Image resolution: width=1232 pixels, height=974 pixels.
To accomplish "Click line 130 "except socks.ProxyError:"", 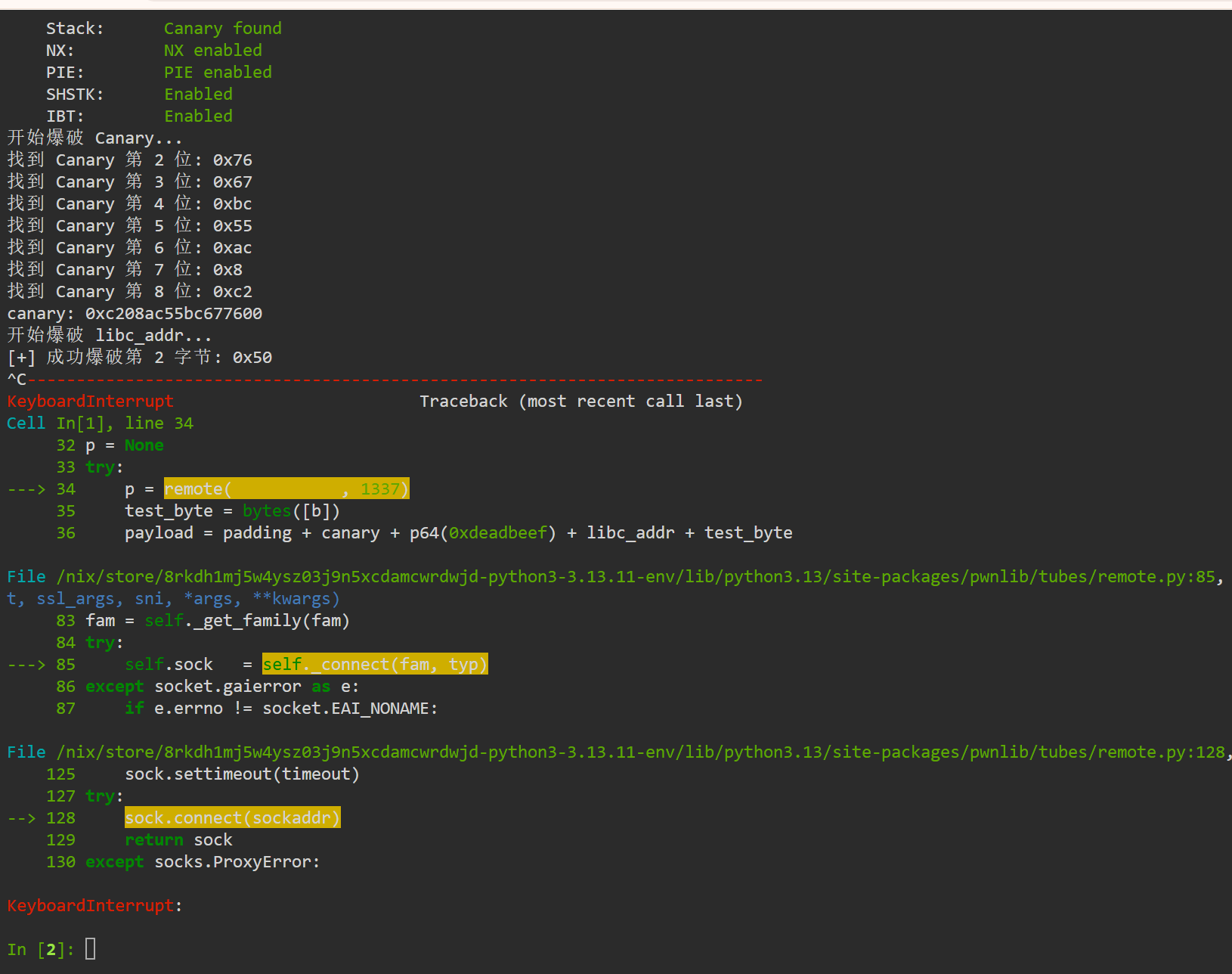I will 203,862.
